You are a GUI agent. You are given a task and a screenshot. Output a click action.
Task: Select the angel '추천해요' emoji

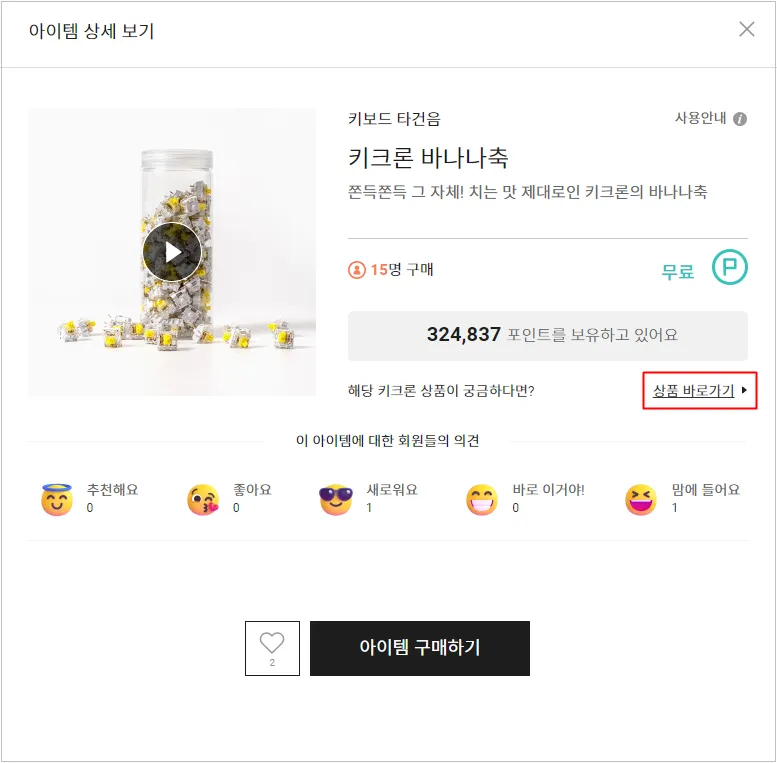[x=57, y=499]
